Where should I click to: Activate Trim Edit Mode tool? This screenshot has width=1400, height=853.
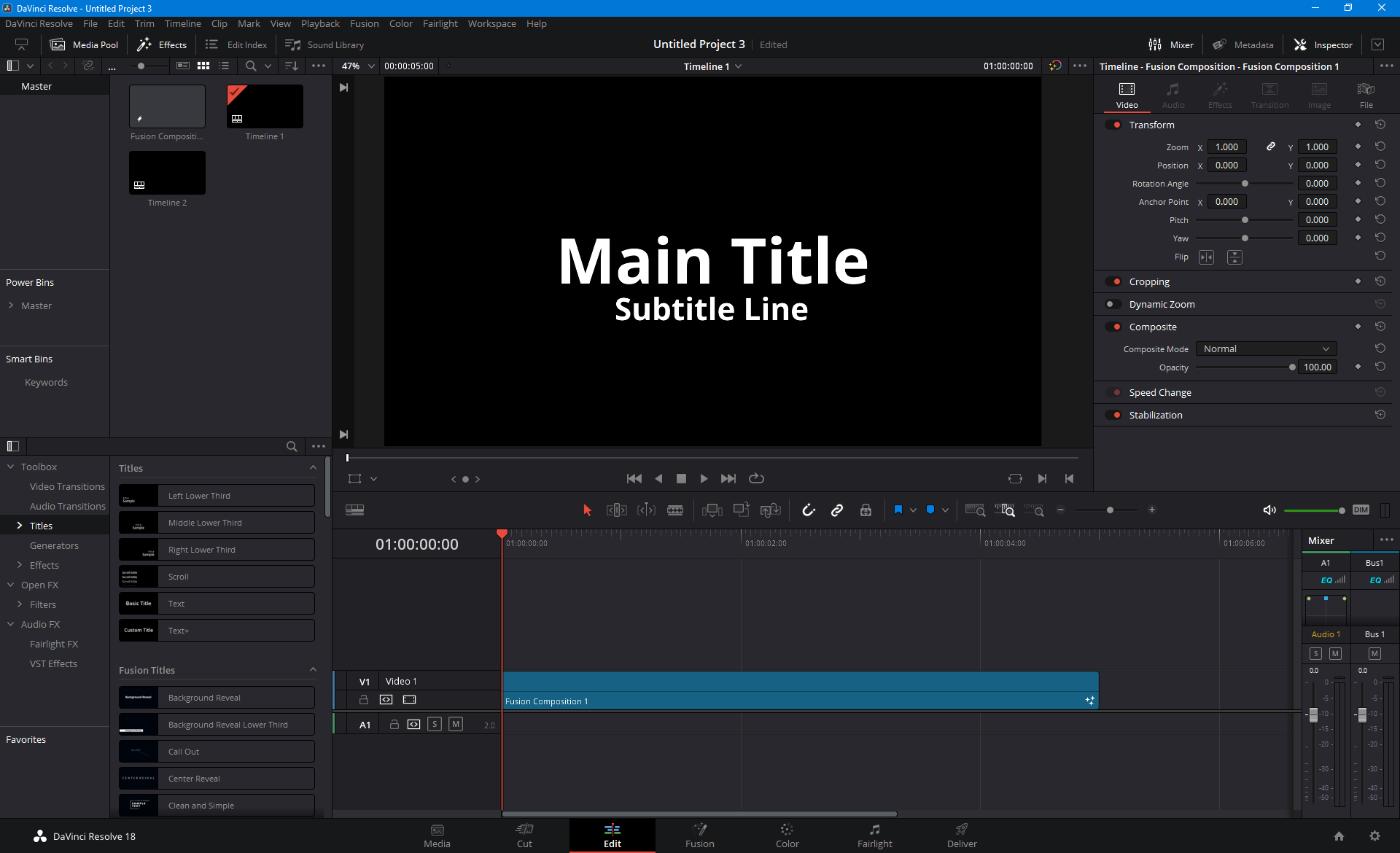tap(617, 510)
